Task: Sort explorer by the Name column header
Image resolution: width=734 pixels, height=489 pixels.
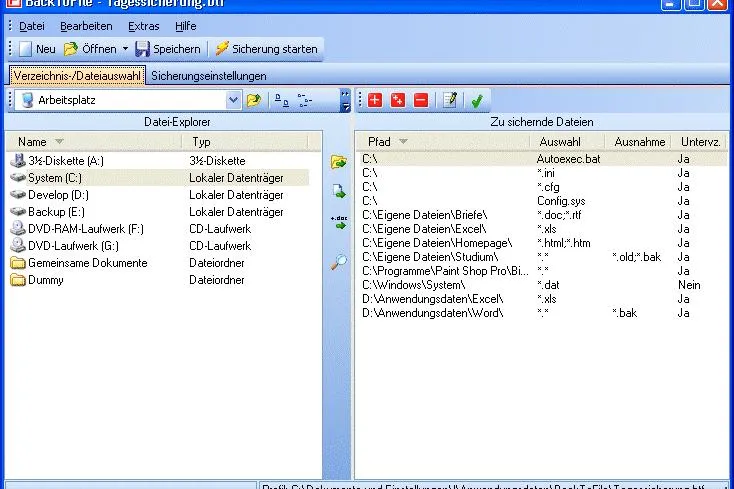Action: (x=94, y=142)
